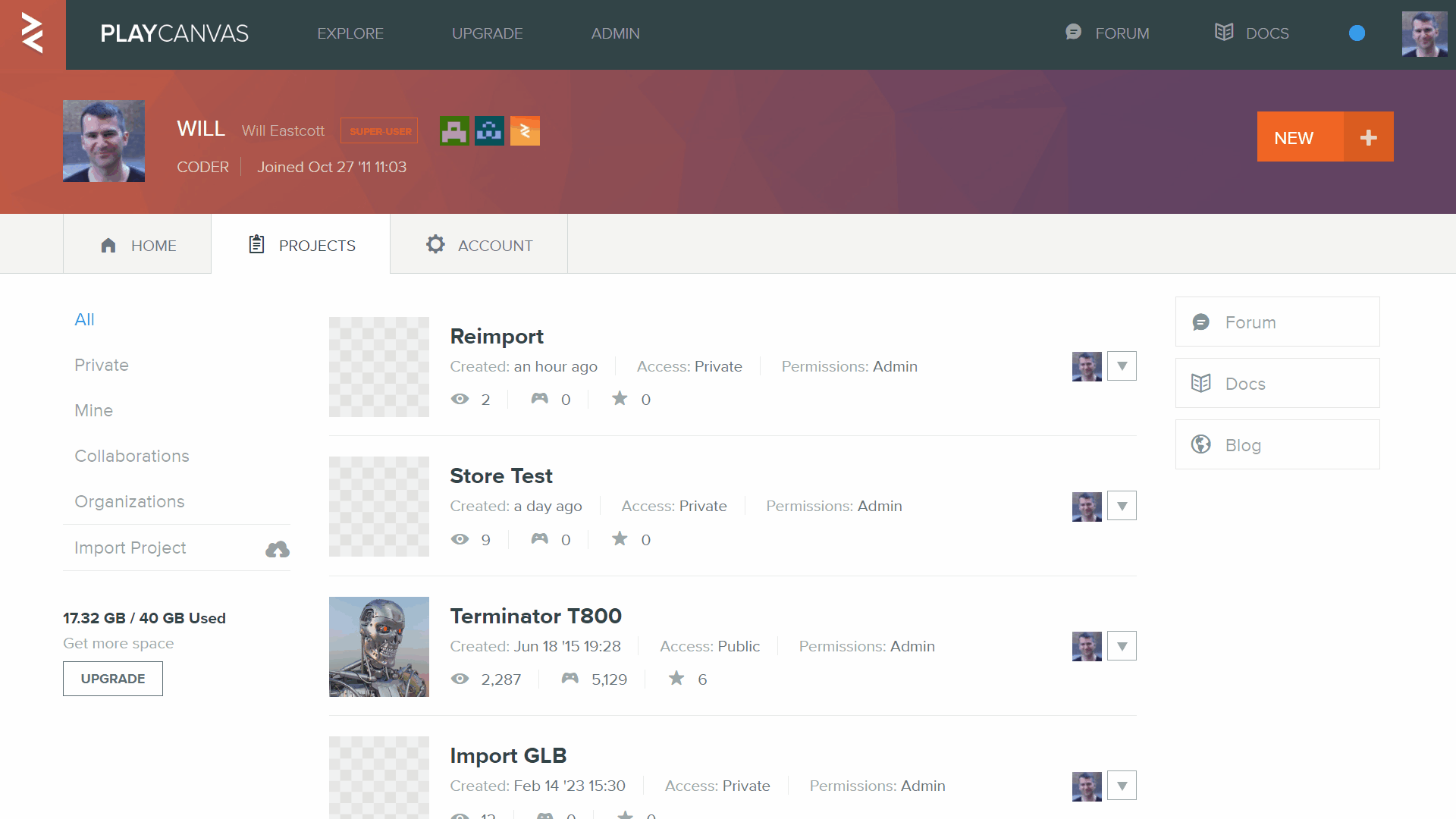Click Will's profile picture in top-right corner
1456x819 pixels.
coord(1424,34)
